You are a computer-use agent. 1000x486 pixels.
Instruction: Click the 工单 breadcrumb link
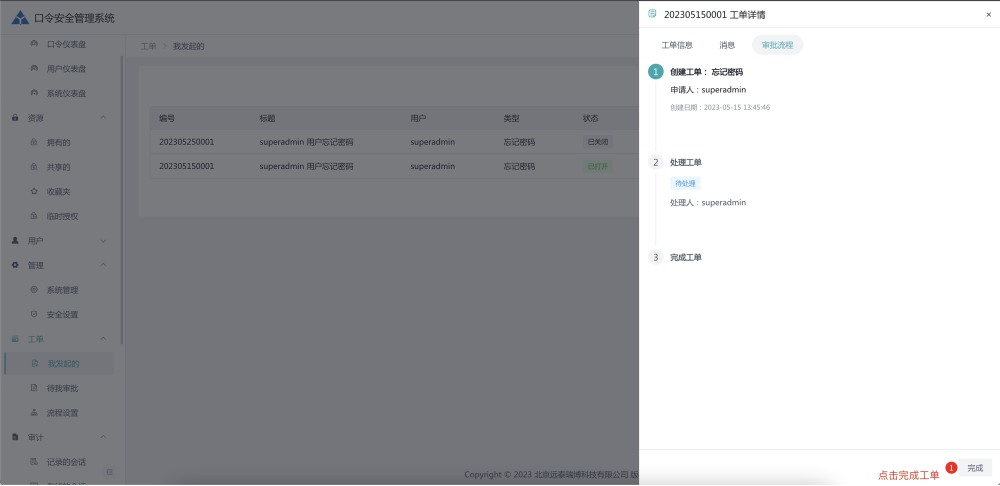tap(148, 46)
